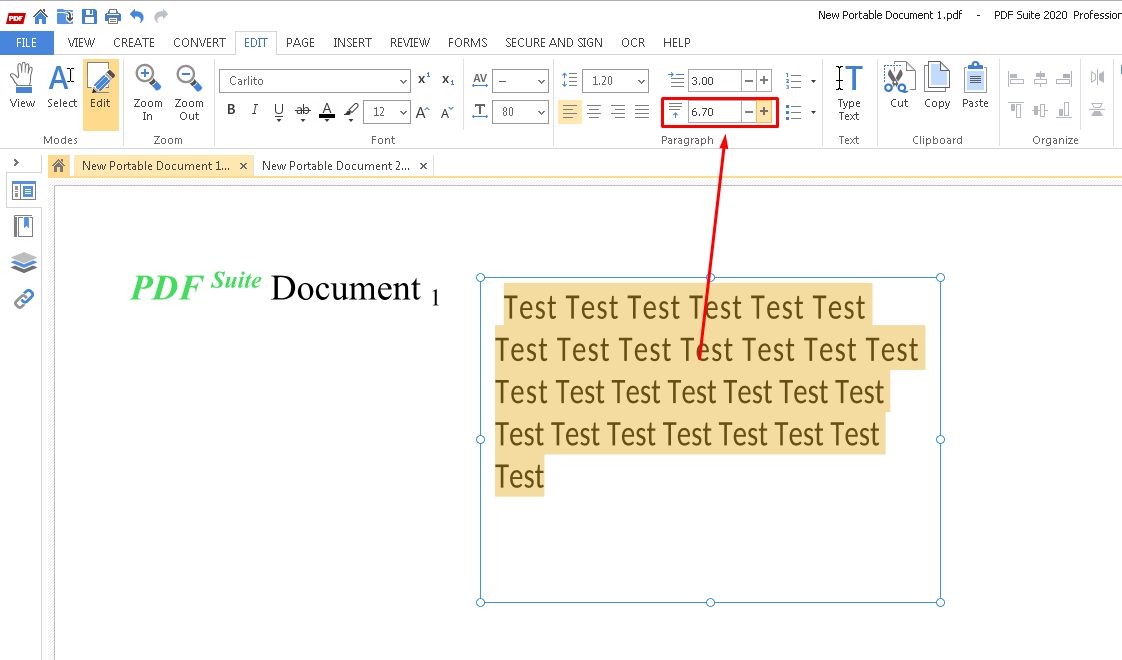Image resolution: width=1122 pixels, height=660 pixels.
Task: Click Zoom Out magnifier
Action: point(189,92)
